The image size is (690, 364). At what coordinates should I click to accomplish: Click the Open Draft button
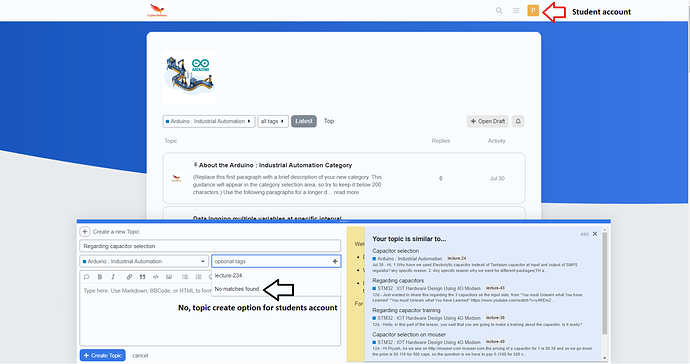[488, 121]
